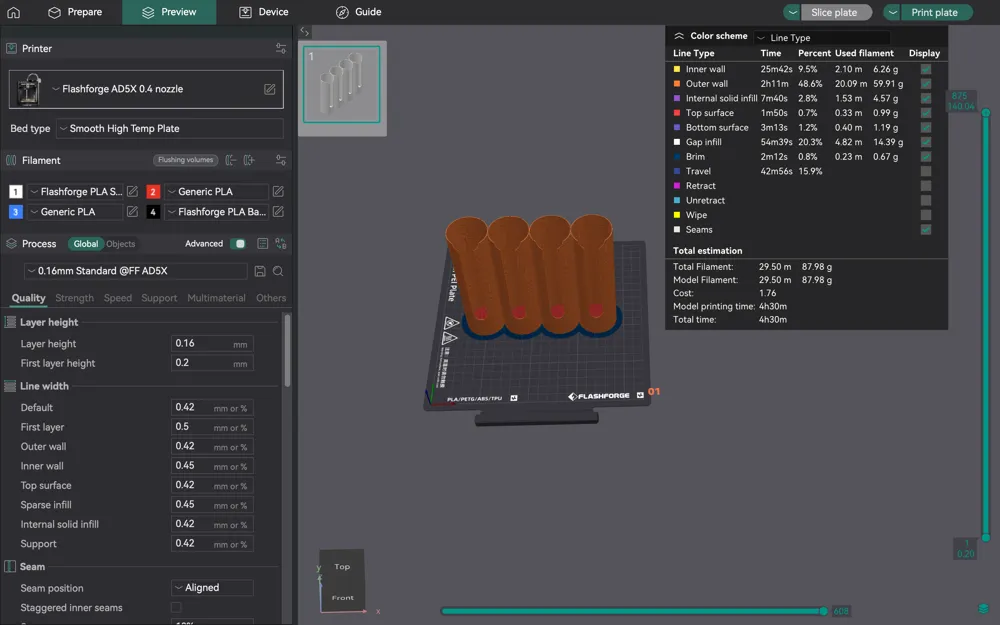Switch to the Device tab
Viewport: 1000px width, 625px height.
(263, 12)
